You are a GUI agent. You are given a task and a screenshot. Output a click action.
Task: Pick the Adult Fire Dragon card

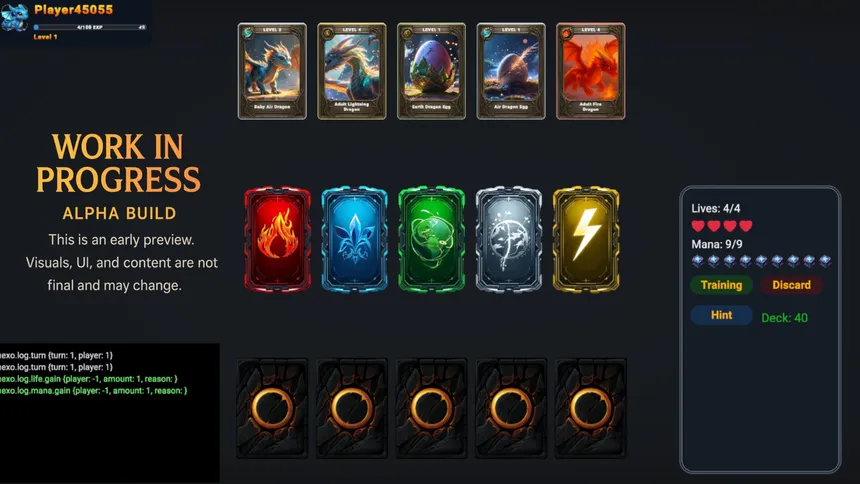click(x=591, y=71)
